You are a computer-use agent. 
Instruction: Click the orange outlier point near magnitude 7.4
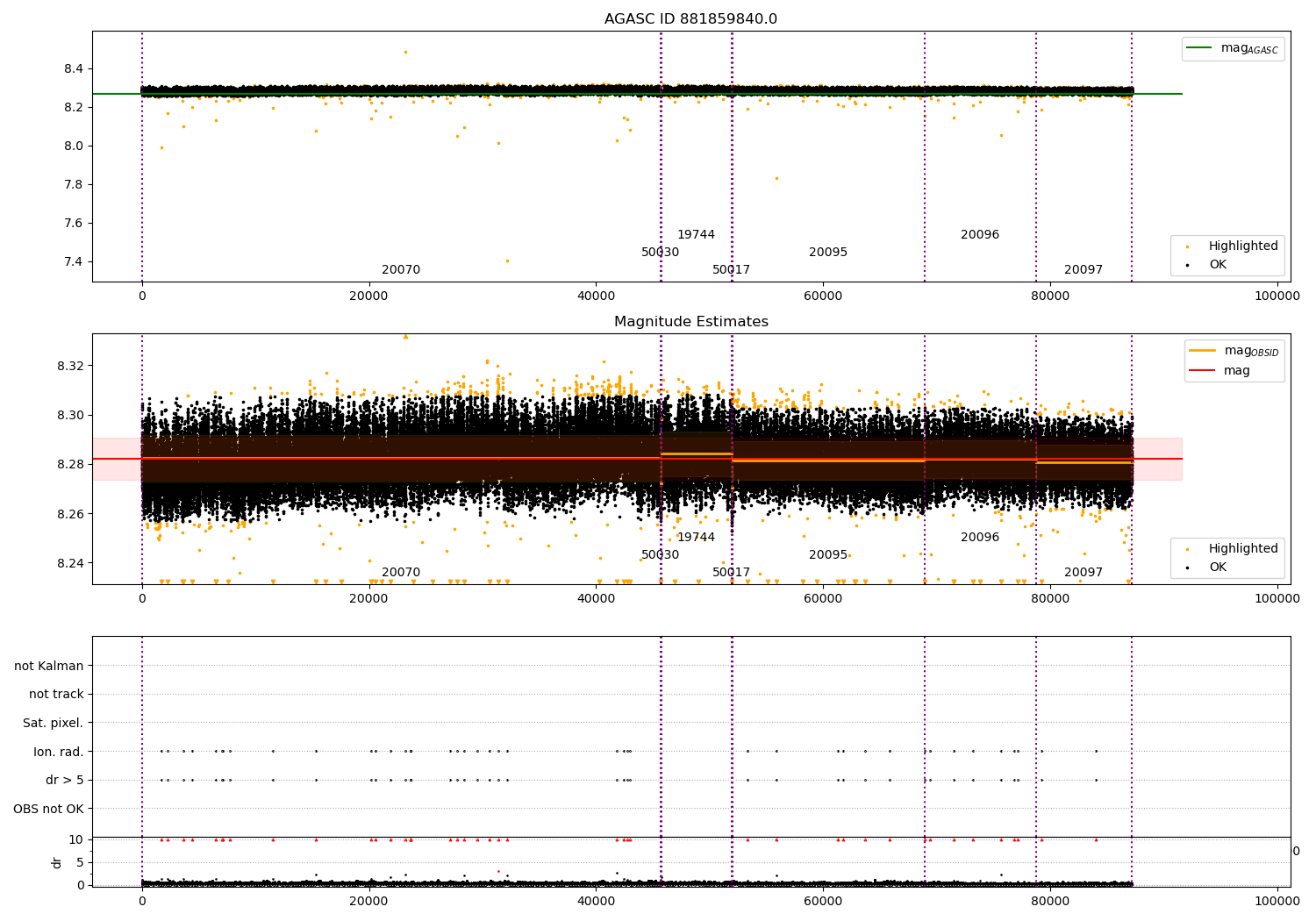click(x=506, y=261)
